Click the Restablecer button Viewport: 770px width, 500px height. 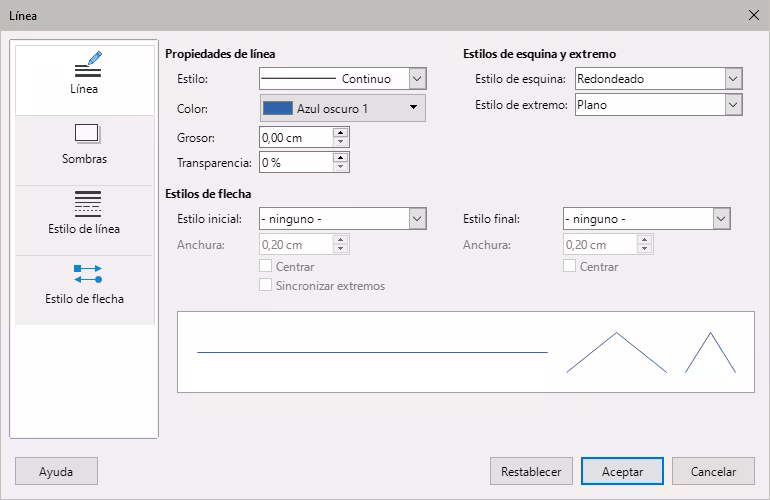click(x=531, y=472)
